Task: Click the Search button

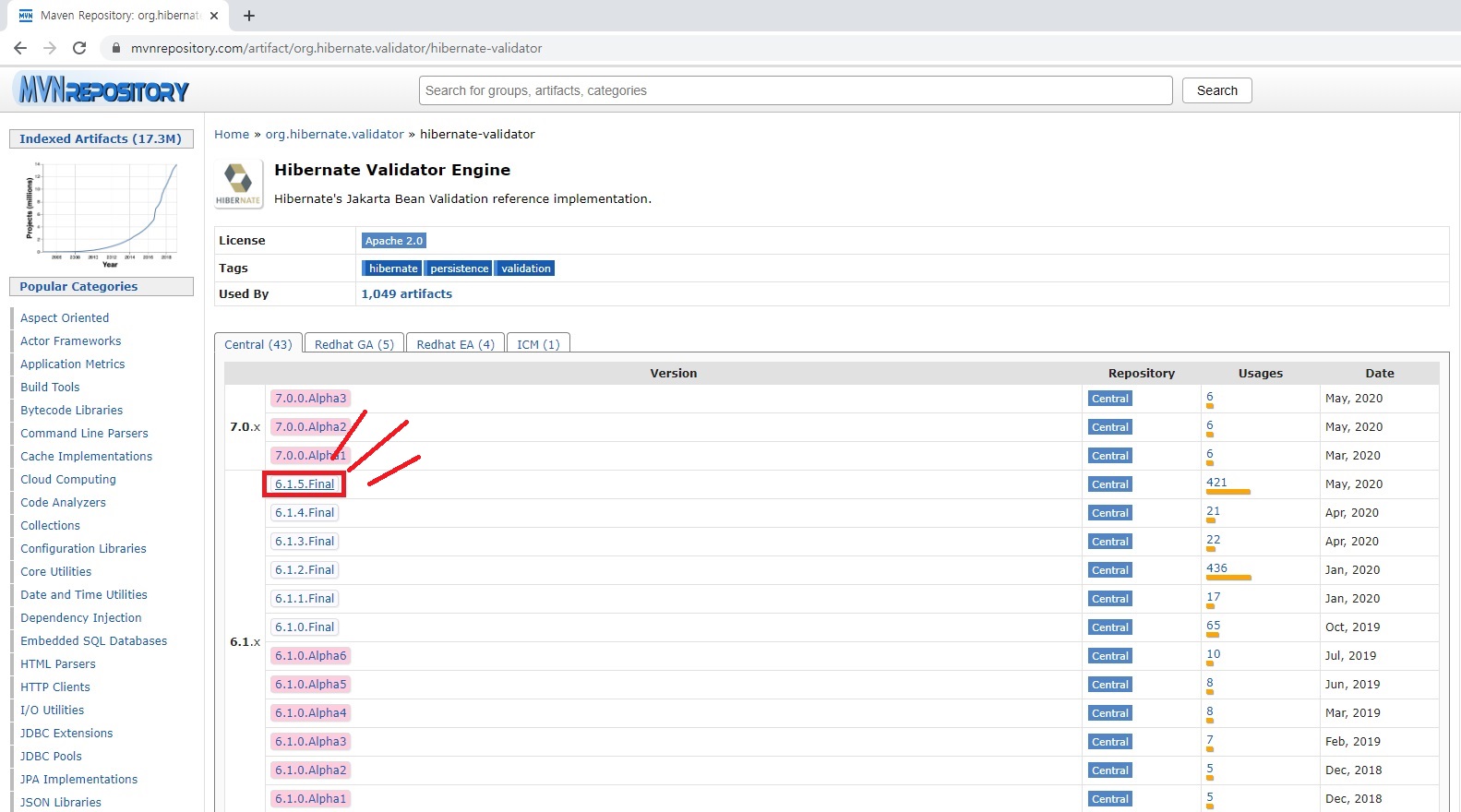Action: pyautogui.click(x=1217, y=90)
